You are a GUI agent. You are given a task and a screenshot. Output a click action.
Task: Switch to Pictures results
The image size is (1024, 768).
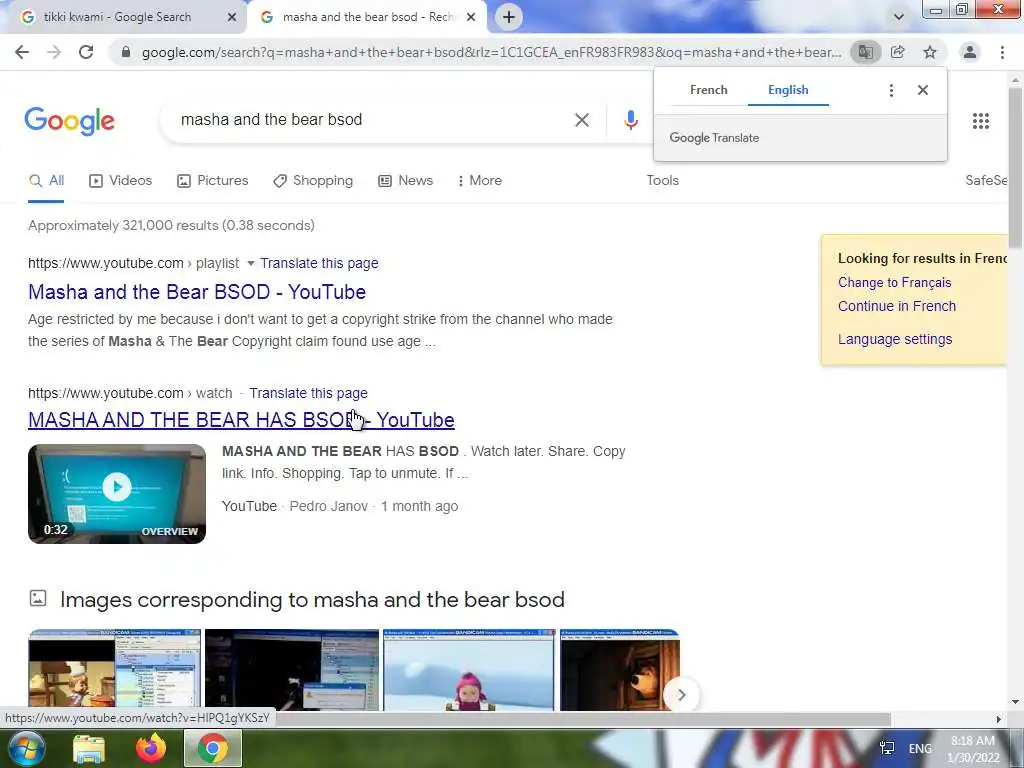click(213, 181)
